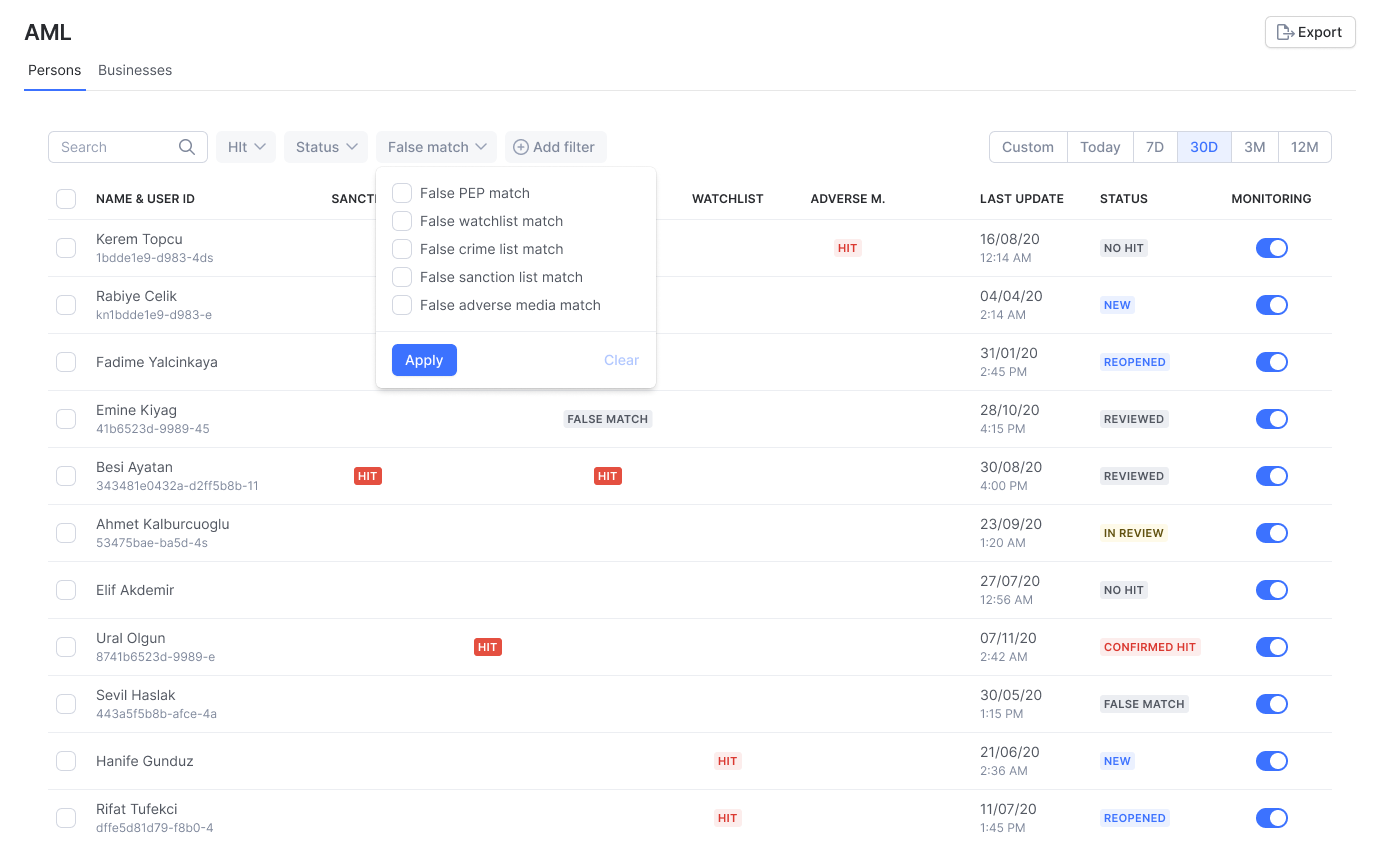The height and width of the screenshot is (860, 1380).
Task: Check the False PEP match option
Action: click(402, 193)
